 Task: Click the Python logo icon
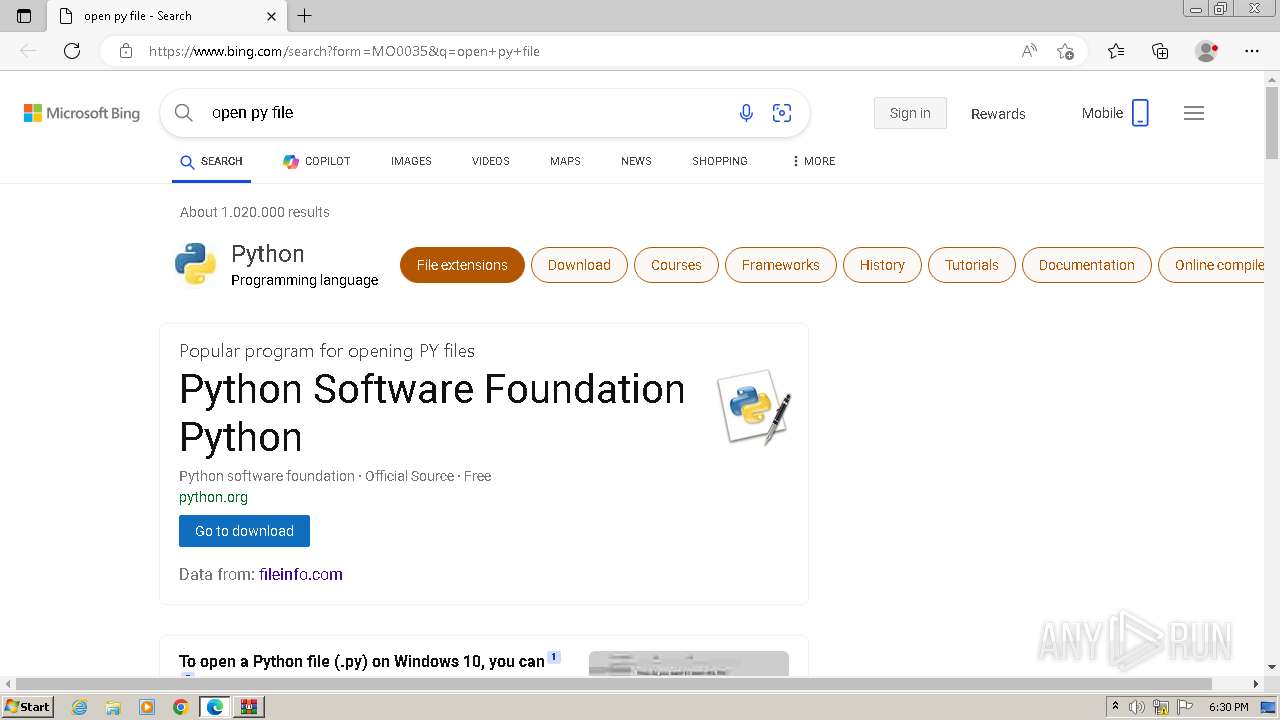point(195,264)
